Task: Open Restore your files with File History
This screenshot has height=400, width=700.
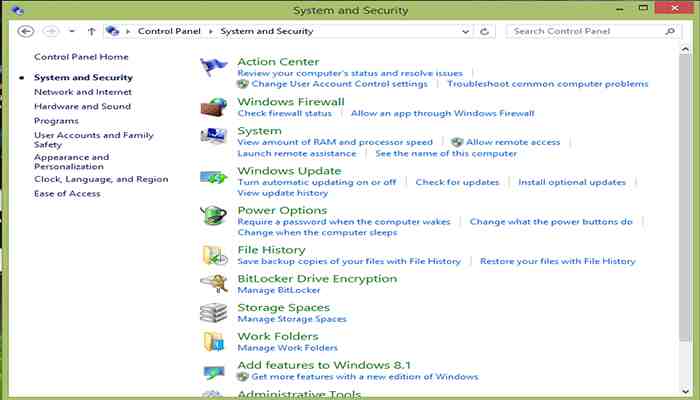Action: pyautogui.click(x=558, y=261)
